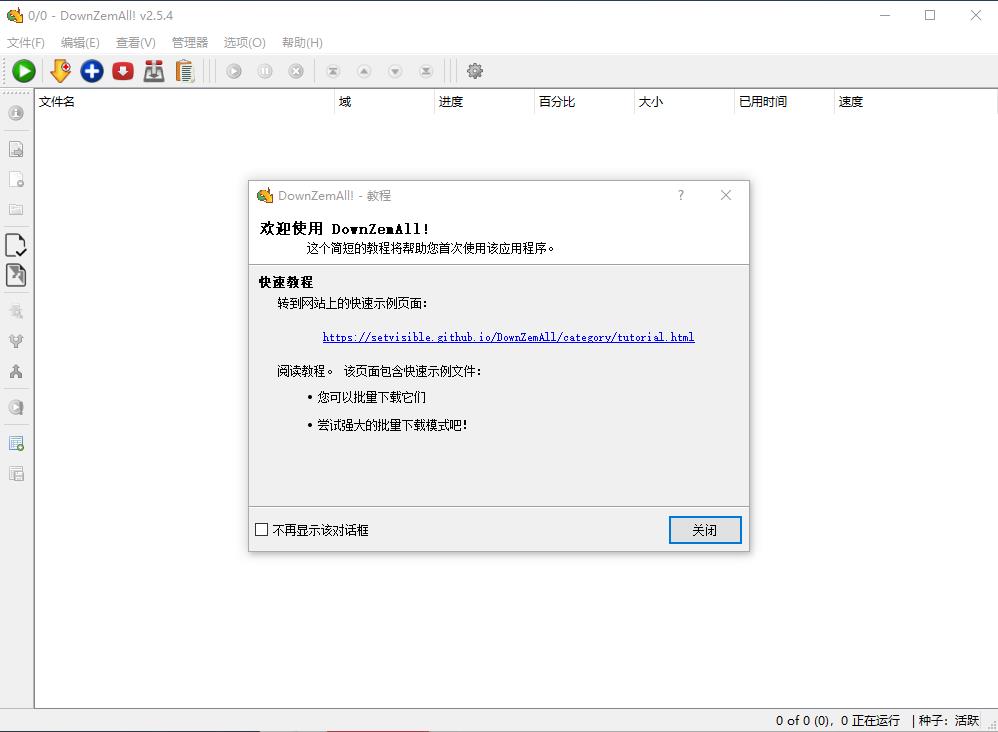Open the DownZemAll tutorial hyperlink
This screenshot has width=998, height=732.
[x=508, y=337]
